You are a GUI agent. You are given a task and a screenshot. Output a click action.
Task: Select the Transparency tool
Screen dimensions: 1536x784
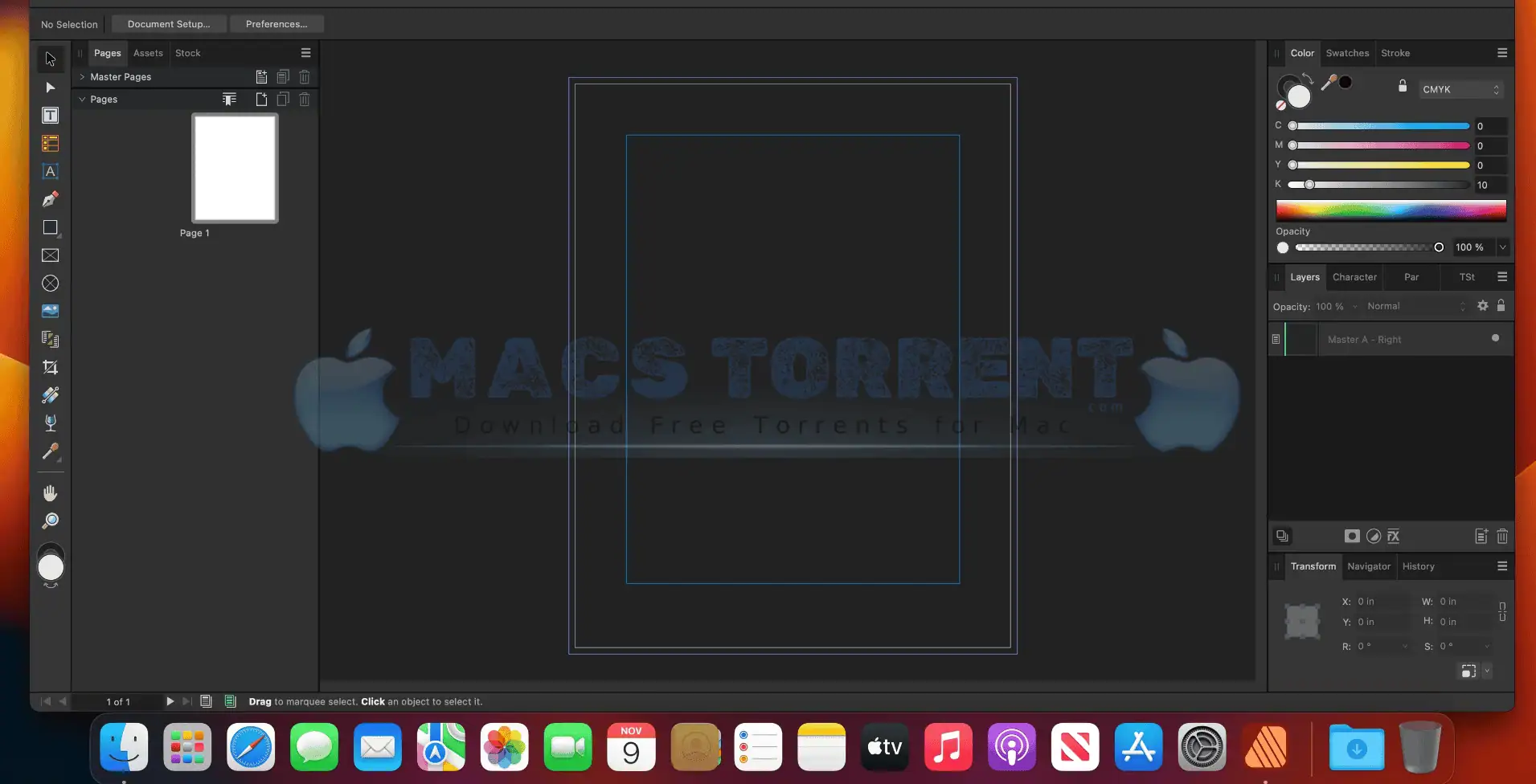[x=51, y=423]
